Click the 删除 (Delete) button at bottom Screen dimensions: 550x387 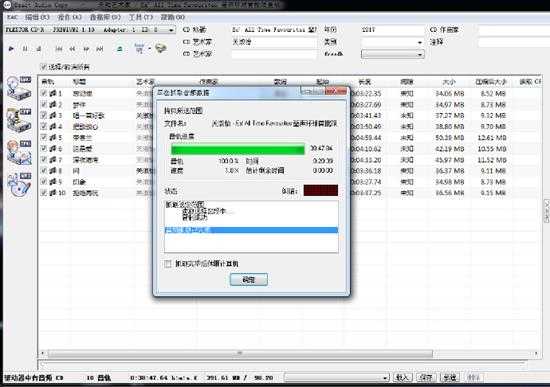tap(474, 378)
